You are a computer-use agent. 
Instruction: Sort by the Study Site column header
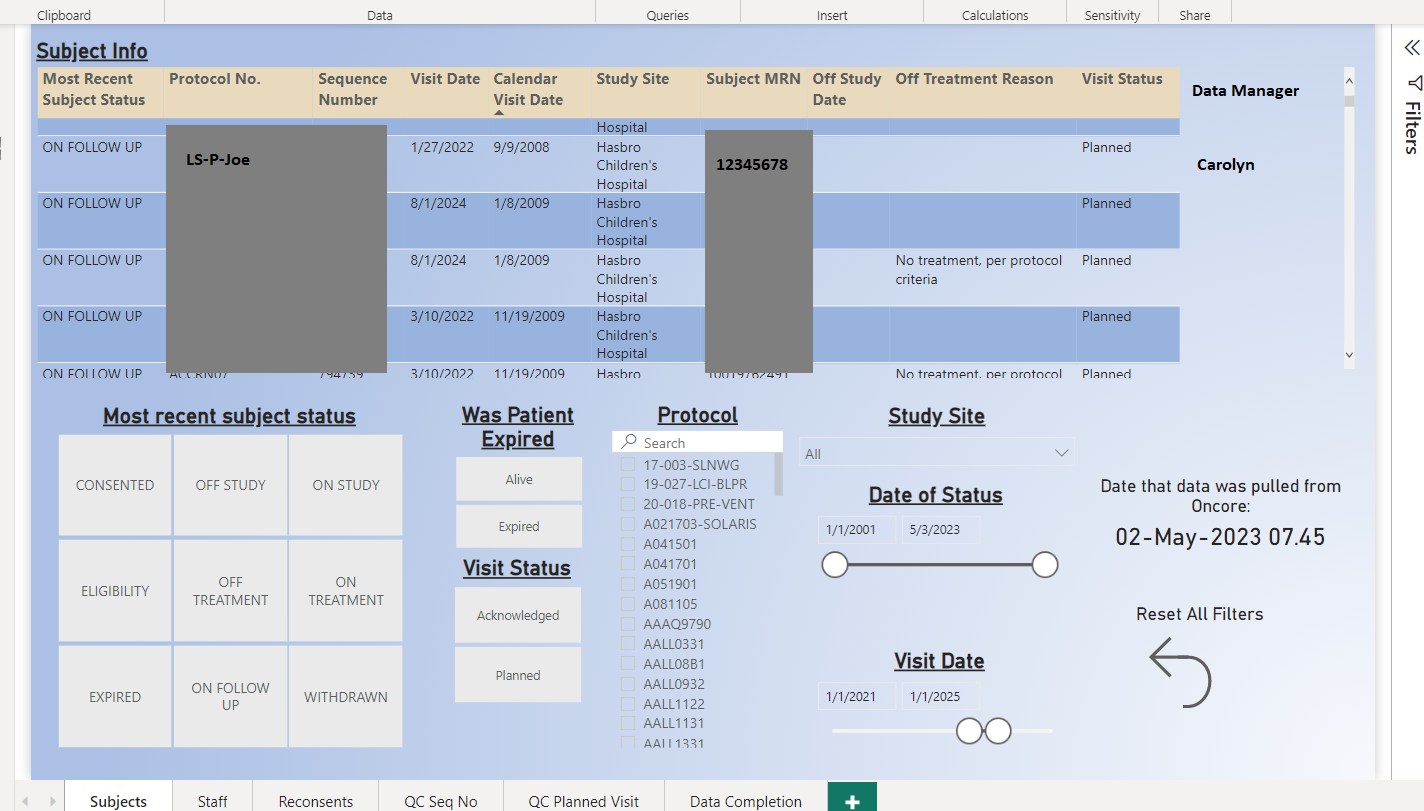pos(633,79)
